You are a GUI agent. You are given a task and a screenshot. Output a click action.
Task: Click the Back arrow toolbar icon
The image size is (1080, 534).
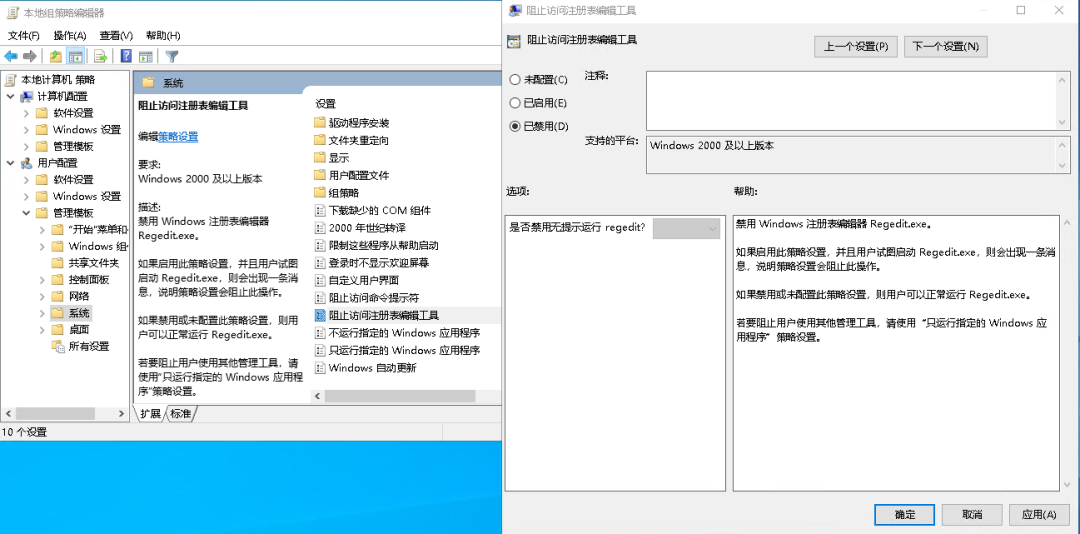11,56
